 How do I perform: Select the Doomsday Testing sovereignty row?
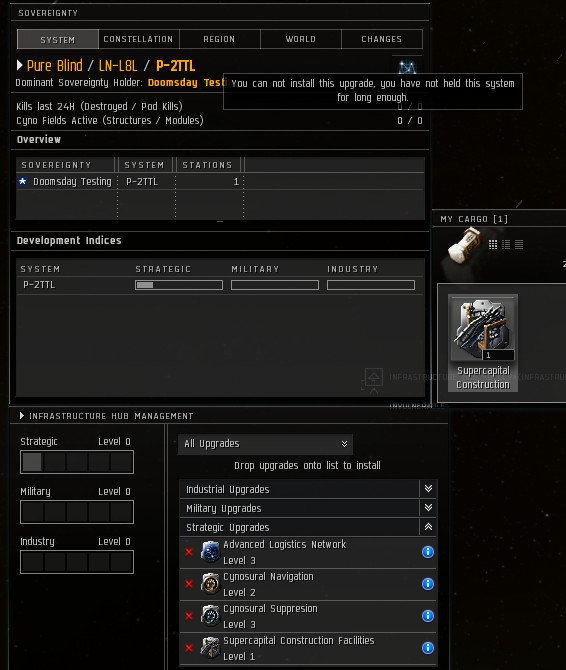(x=220, y=182)
